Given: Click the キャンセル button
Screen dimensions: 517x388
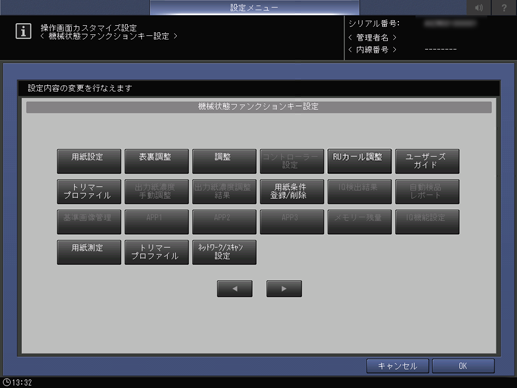Looking at the screenshot, I should click(x=397, y=366).
